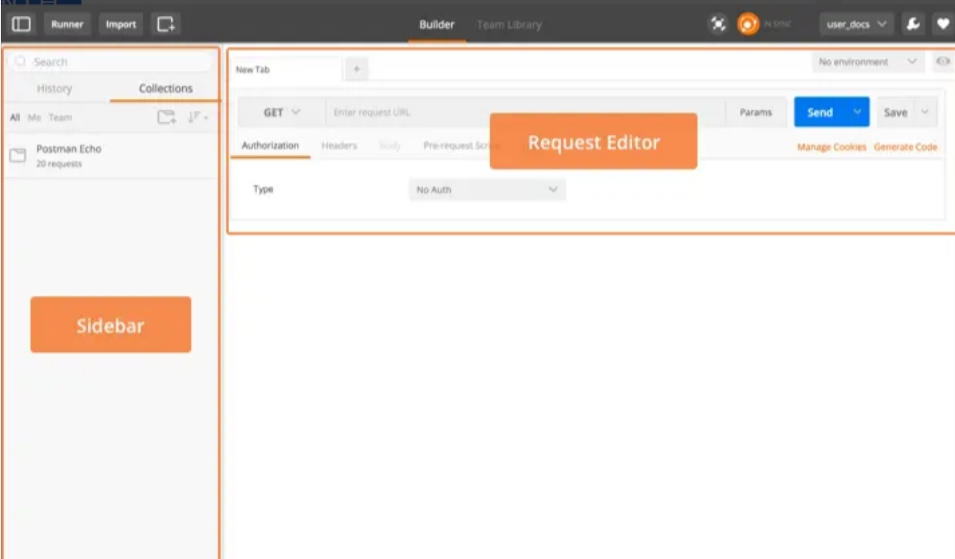
Task: Click the plus icon to add tab
Action: click(357, 69)
